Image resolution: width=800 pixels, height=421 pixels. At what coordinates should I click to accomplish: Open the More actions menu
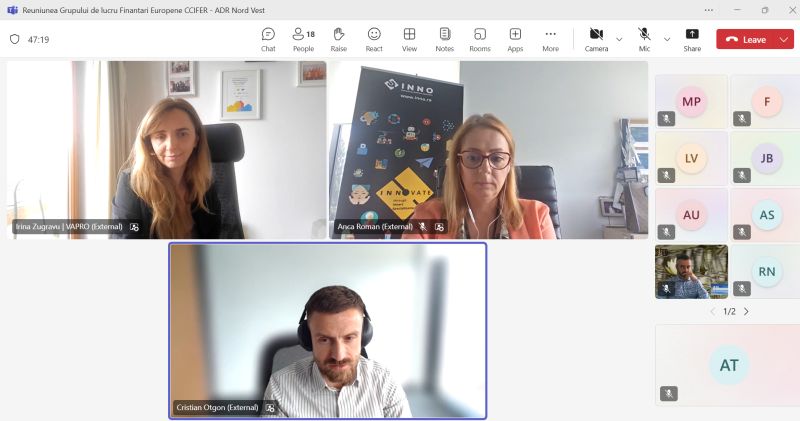click(550, 39)
